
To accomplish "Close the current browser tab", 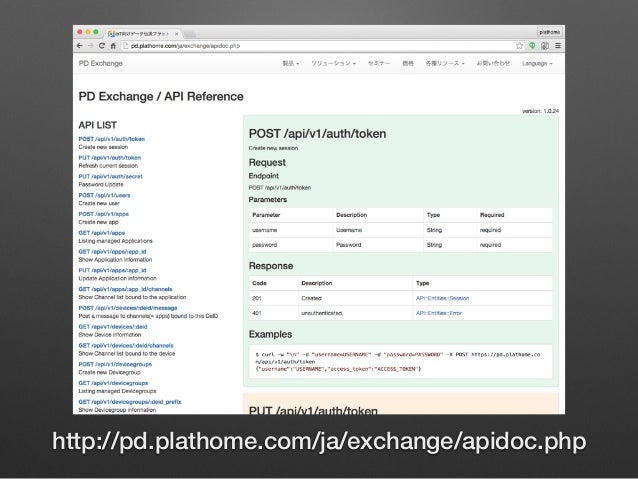I will click(176, 34).
